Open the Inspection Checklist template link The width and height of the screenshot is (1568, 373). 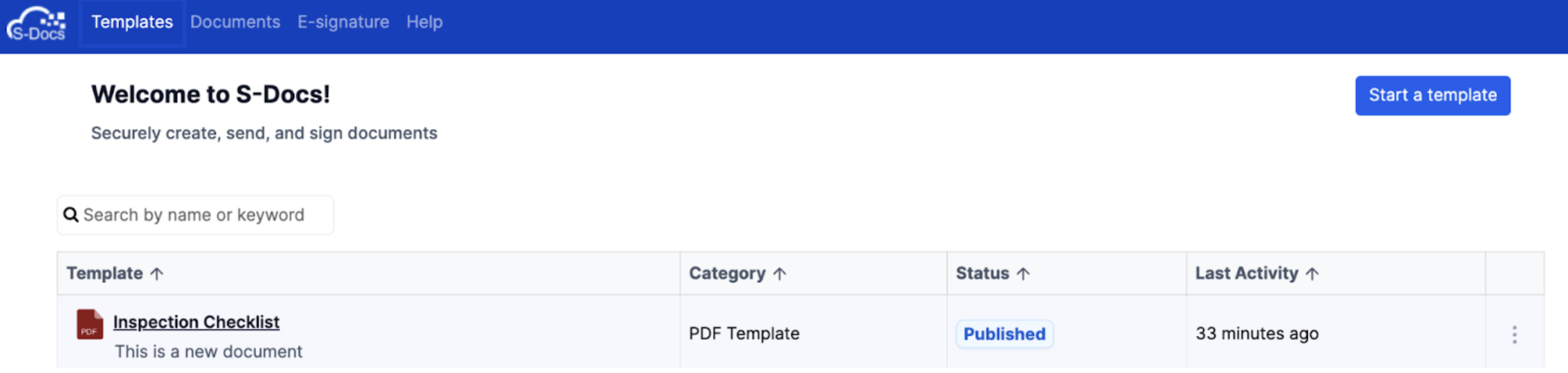coord(196,322)
